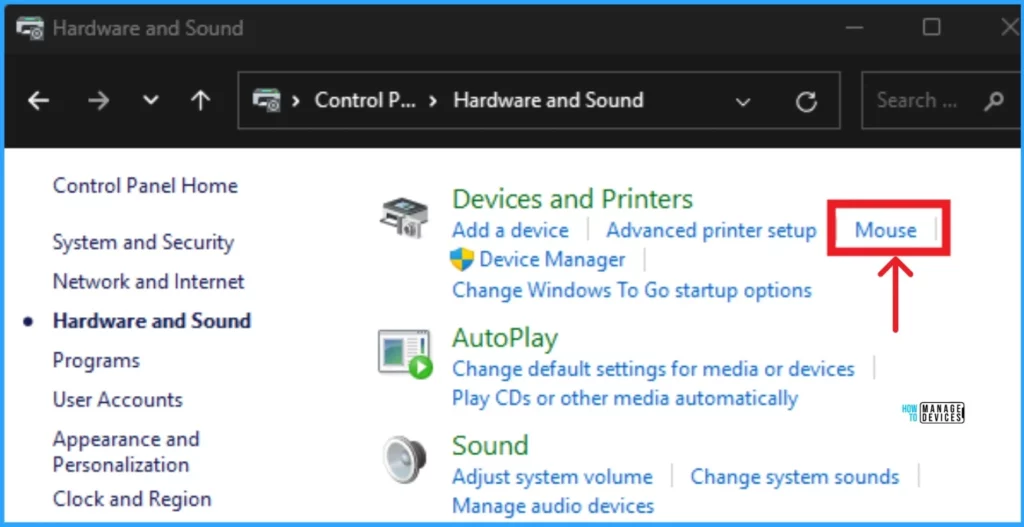Open Network and Internet category
1024x527 pixels.
148,281
